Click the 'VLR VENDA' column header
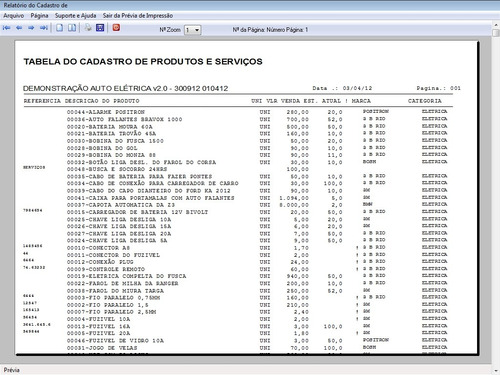This screenshot has width=500, height=375. (x=283, y=101)
